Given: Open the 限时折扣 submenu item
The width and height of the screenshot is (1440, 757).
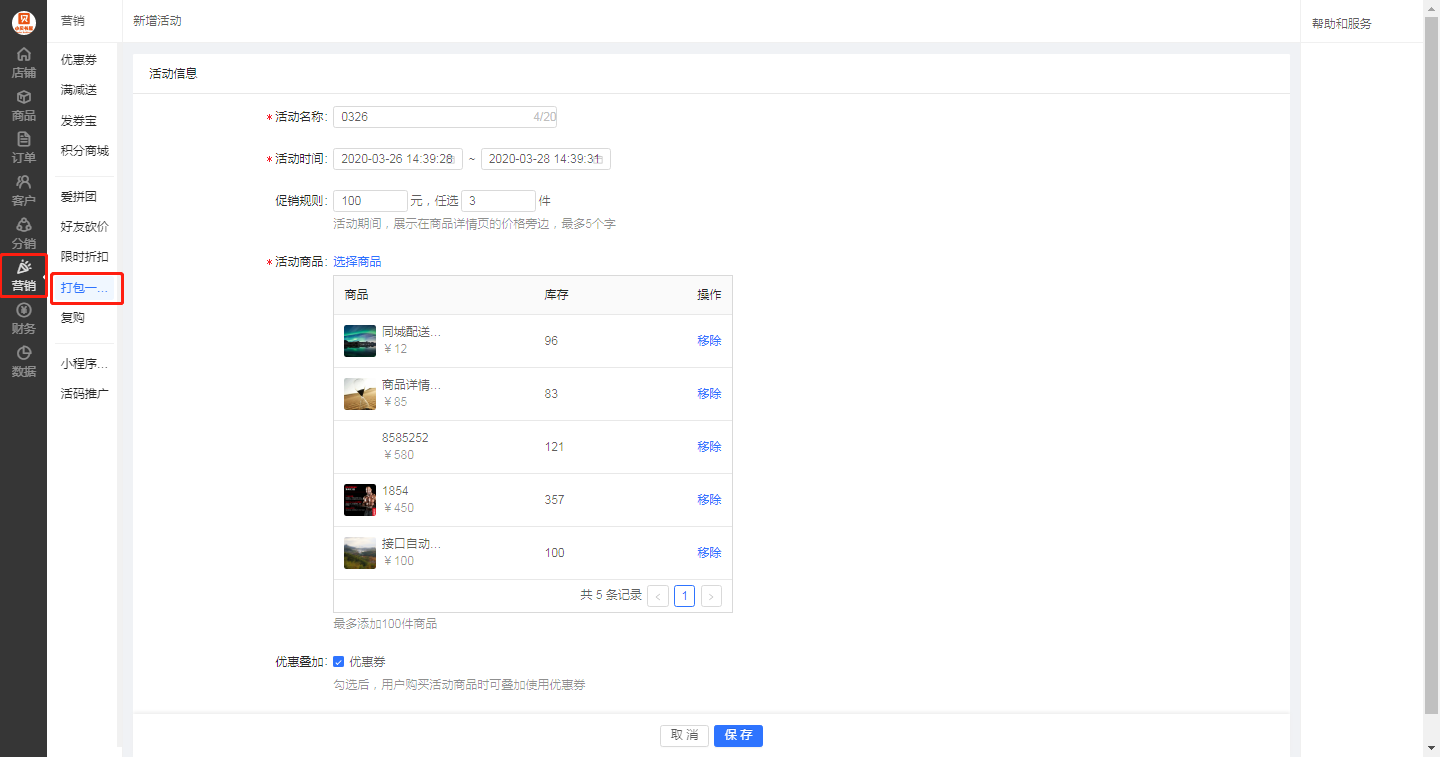Looking at the screenshot, I should coord(84,257).
